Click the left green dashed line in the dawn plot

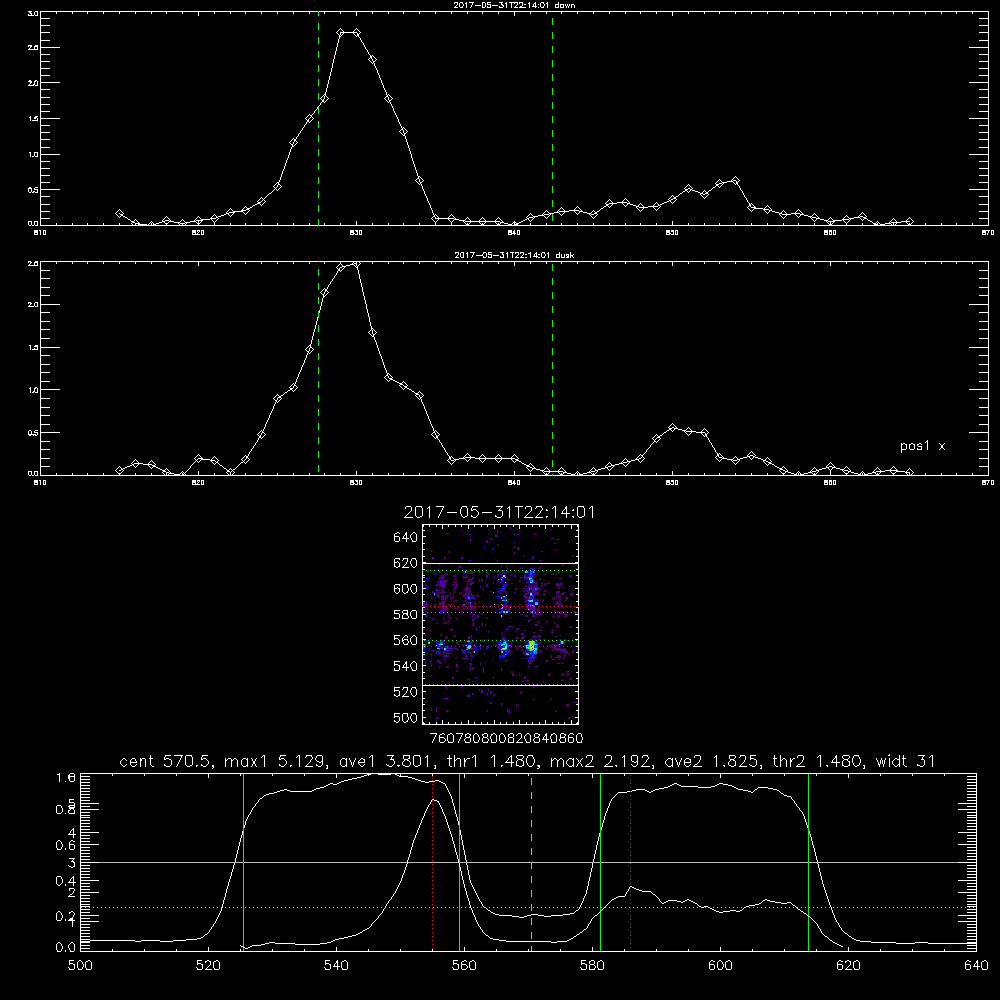point(319,119)
